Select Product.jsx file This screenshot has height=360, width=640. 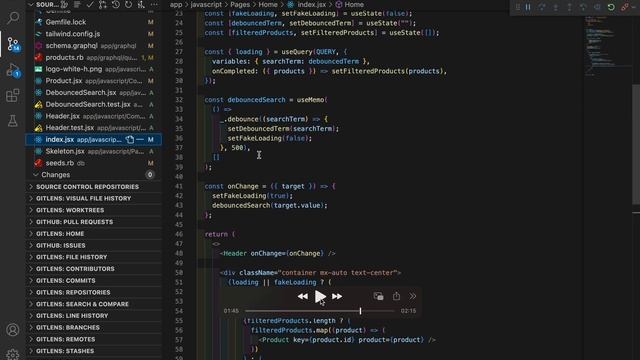(94, 81)
